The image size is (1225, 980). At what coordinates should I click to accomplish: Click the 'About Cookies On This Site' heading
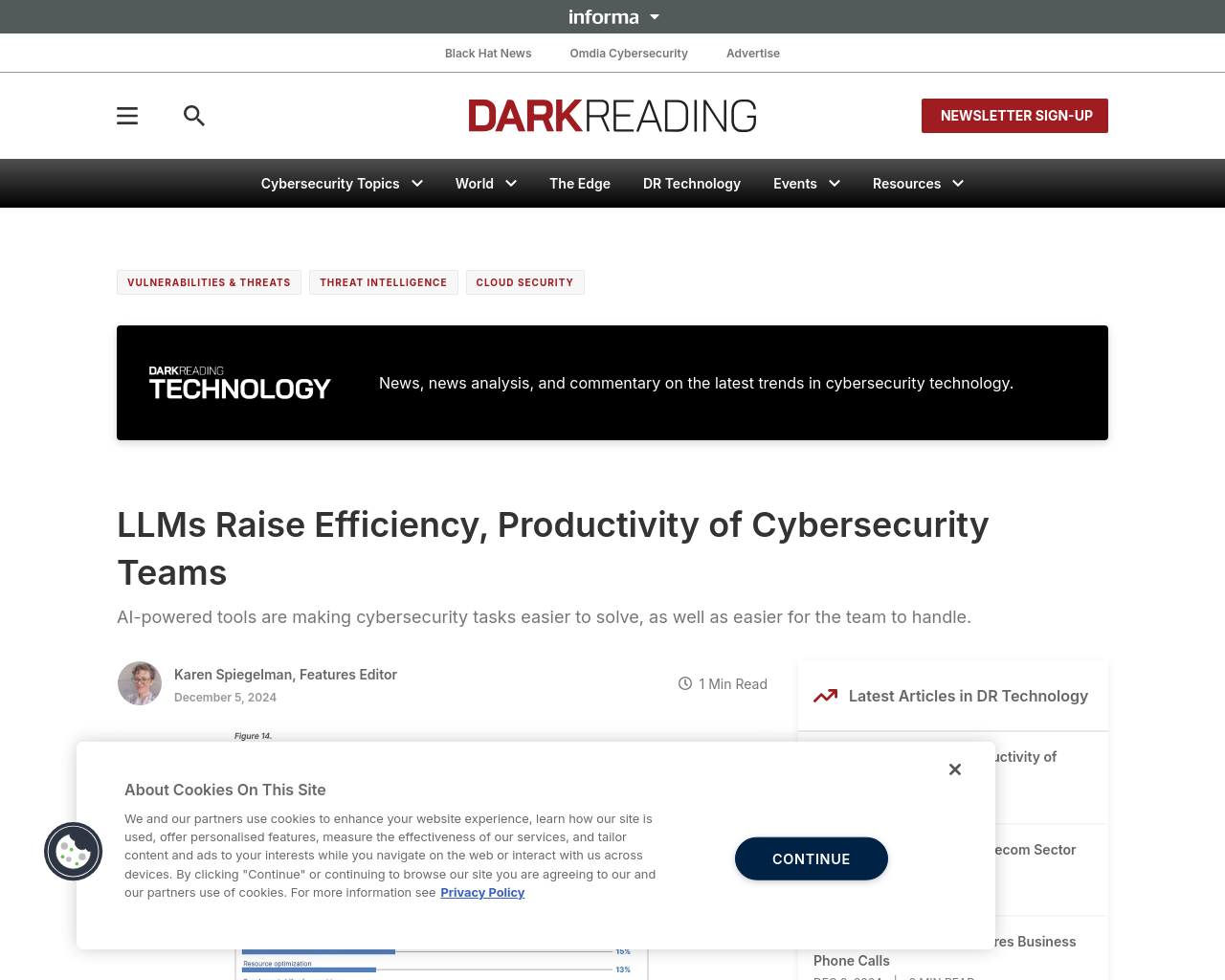225,790
